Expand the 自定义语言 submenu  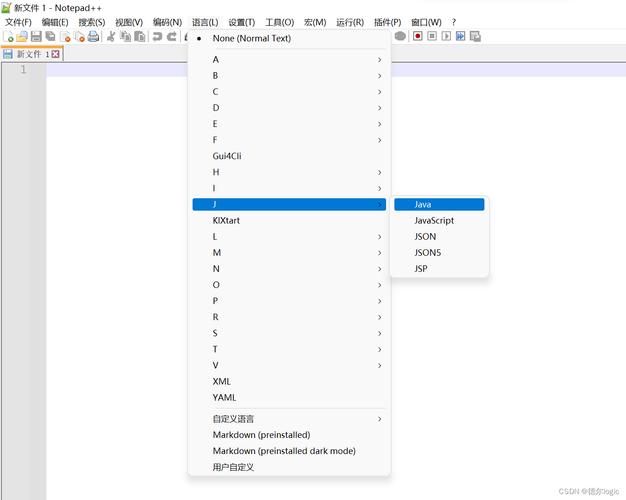289,419
